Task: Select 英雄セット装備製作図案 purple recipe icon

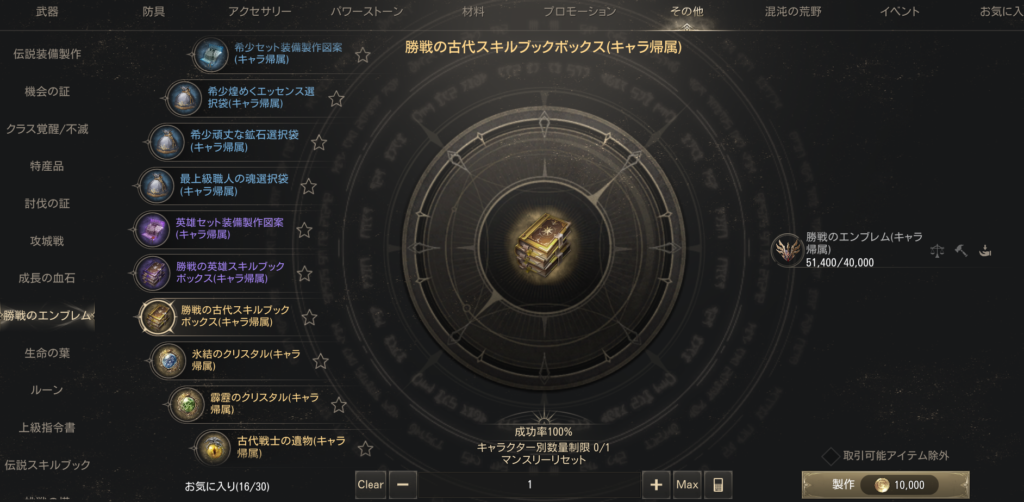Action: 152,228
